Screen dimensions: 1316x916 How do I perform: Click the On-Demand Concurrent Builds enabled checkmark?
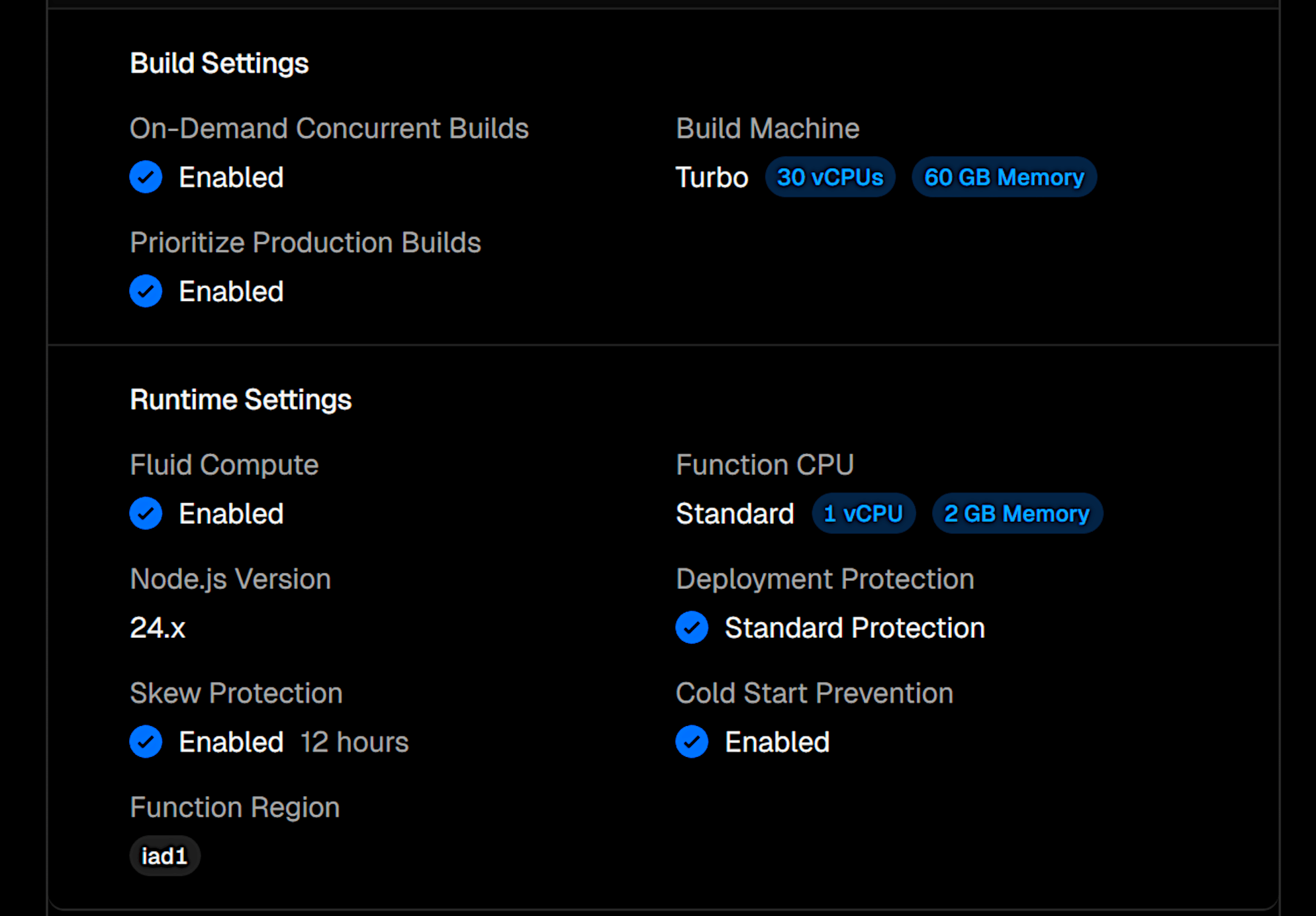[x=146, y=178]
